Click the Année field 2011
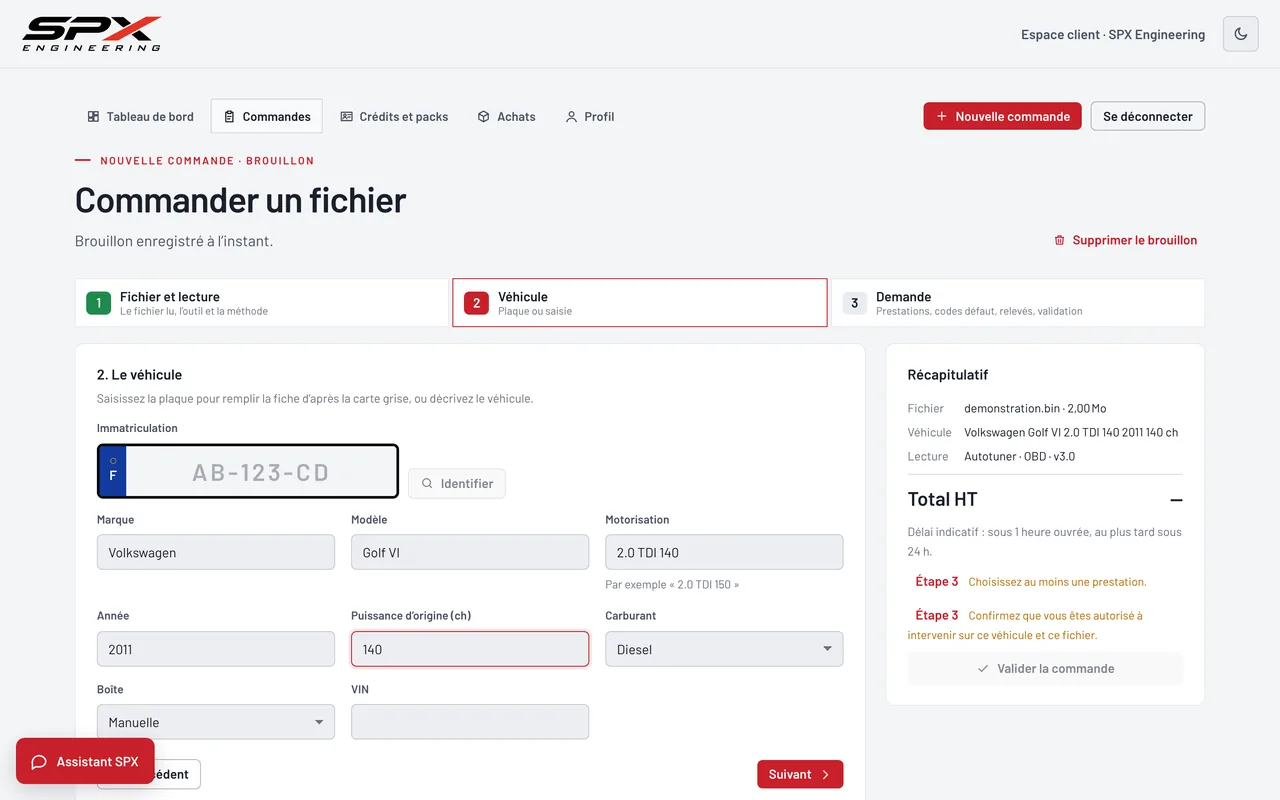1280x800 pixels. pos(216,649)
